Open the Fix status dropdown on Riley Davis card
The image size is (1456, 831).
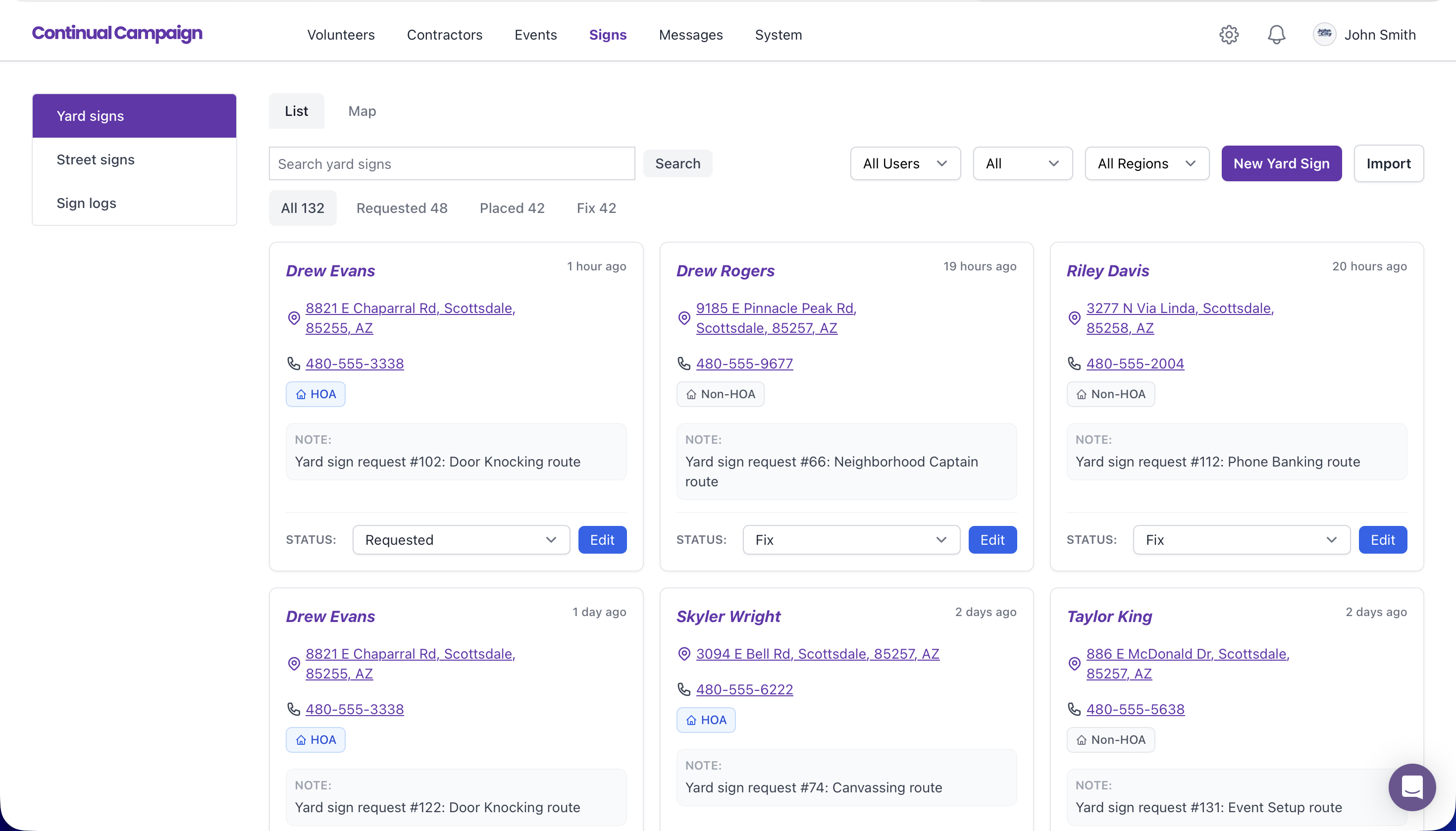click(1242, 540)
